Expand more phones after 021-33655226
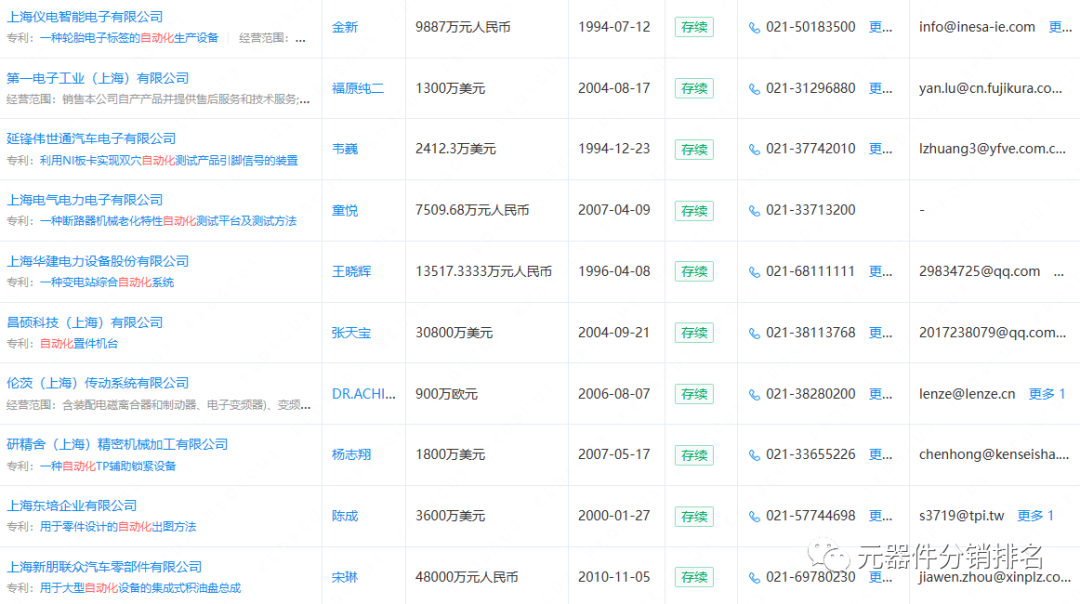 [880, 455]
